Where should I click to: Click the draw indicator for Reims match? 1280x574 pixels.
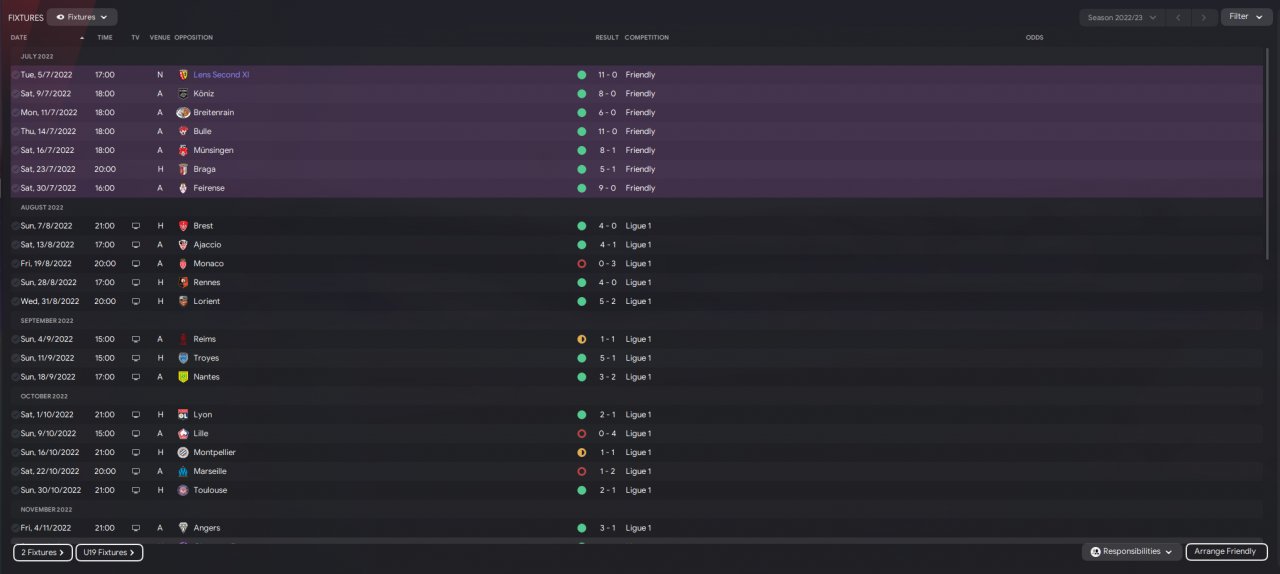tap(581, 340)
